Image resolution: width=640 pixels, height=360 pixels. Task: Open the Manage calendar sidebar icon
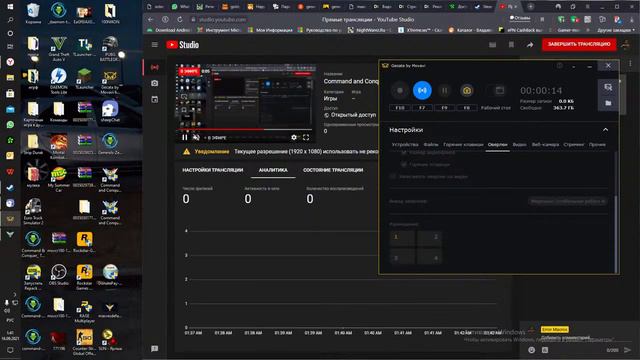(x=155, y=100)
